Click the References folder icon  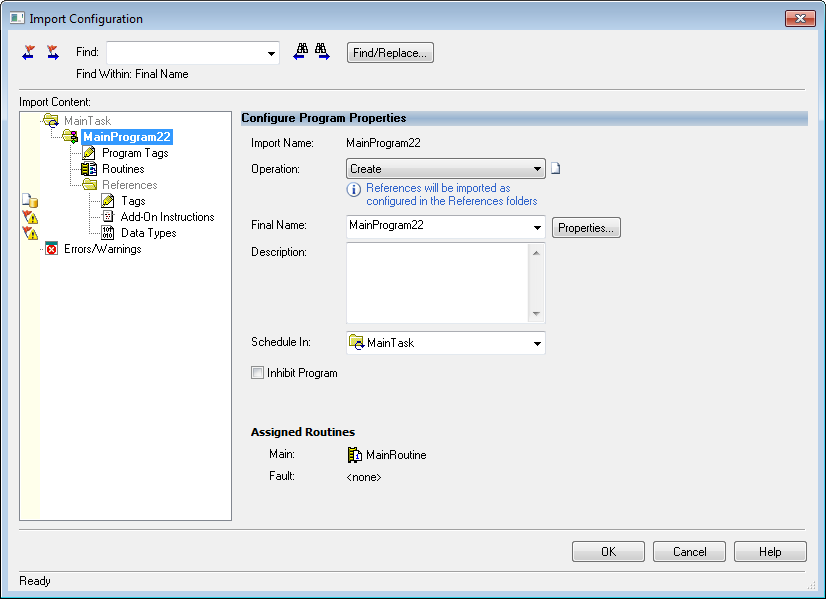[x=90, y=184]
